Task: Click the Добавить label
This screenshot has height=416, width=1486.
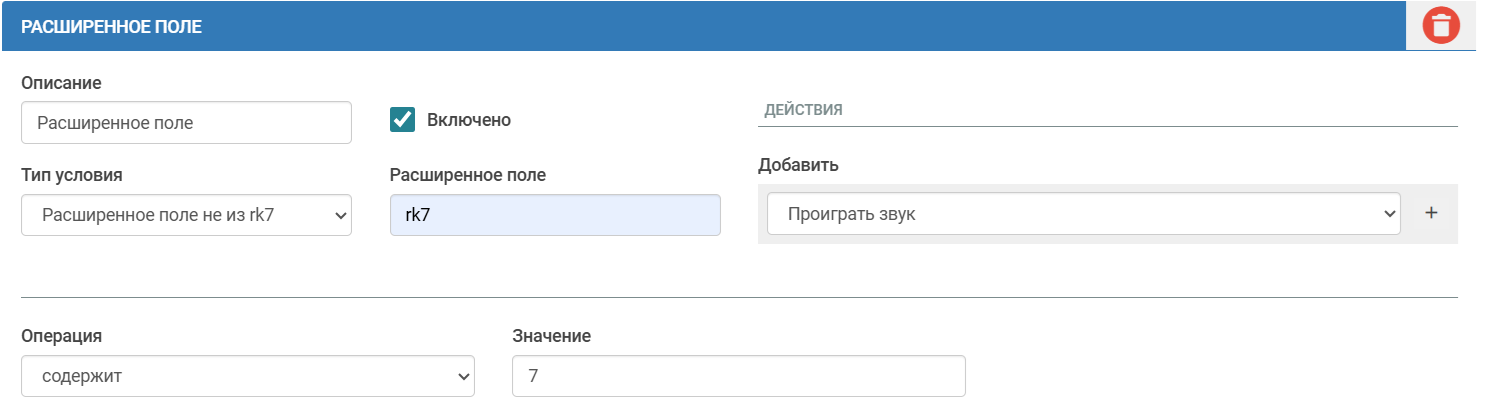Action: click(x=798, y=165)
